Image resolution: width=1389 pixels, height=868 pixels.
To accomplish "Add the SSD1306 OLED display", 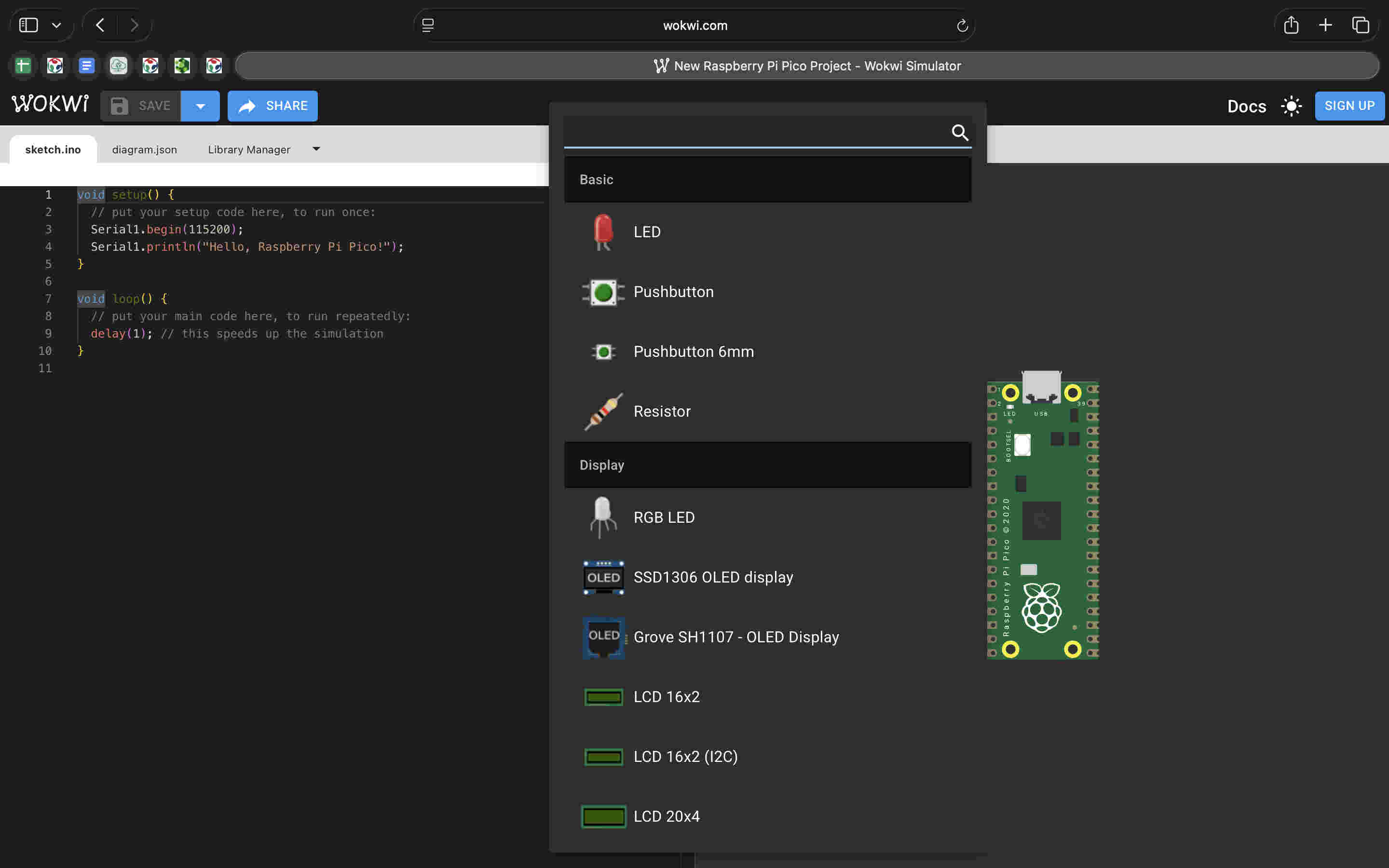I will 712,577.
